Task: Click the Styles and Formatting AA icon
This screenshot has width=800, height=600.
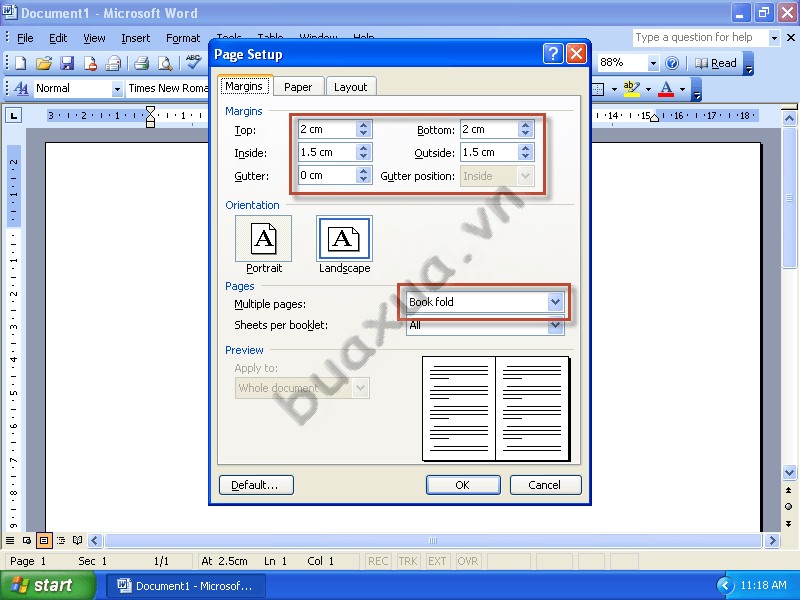Action: [21, 88]
